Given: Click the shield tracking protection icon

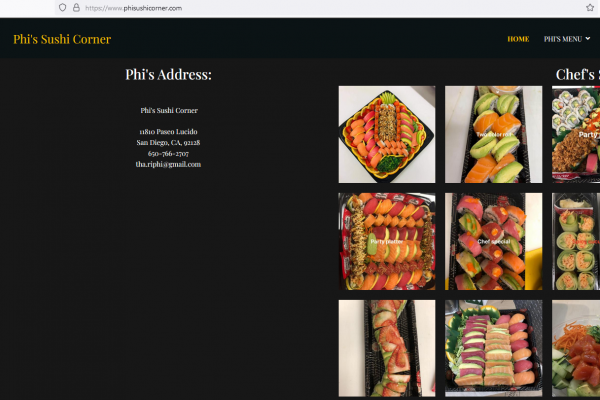Looking at the screenshot, I should (62, 8).
